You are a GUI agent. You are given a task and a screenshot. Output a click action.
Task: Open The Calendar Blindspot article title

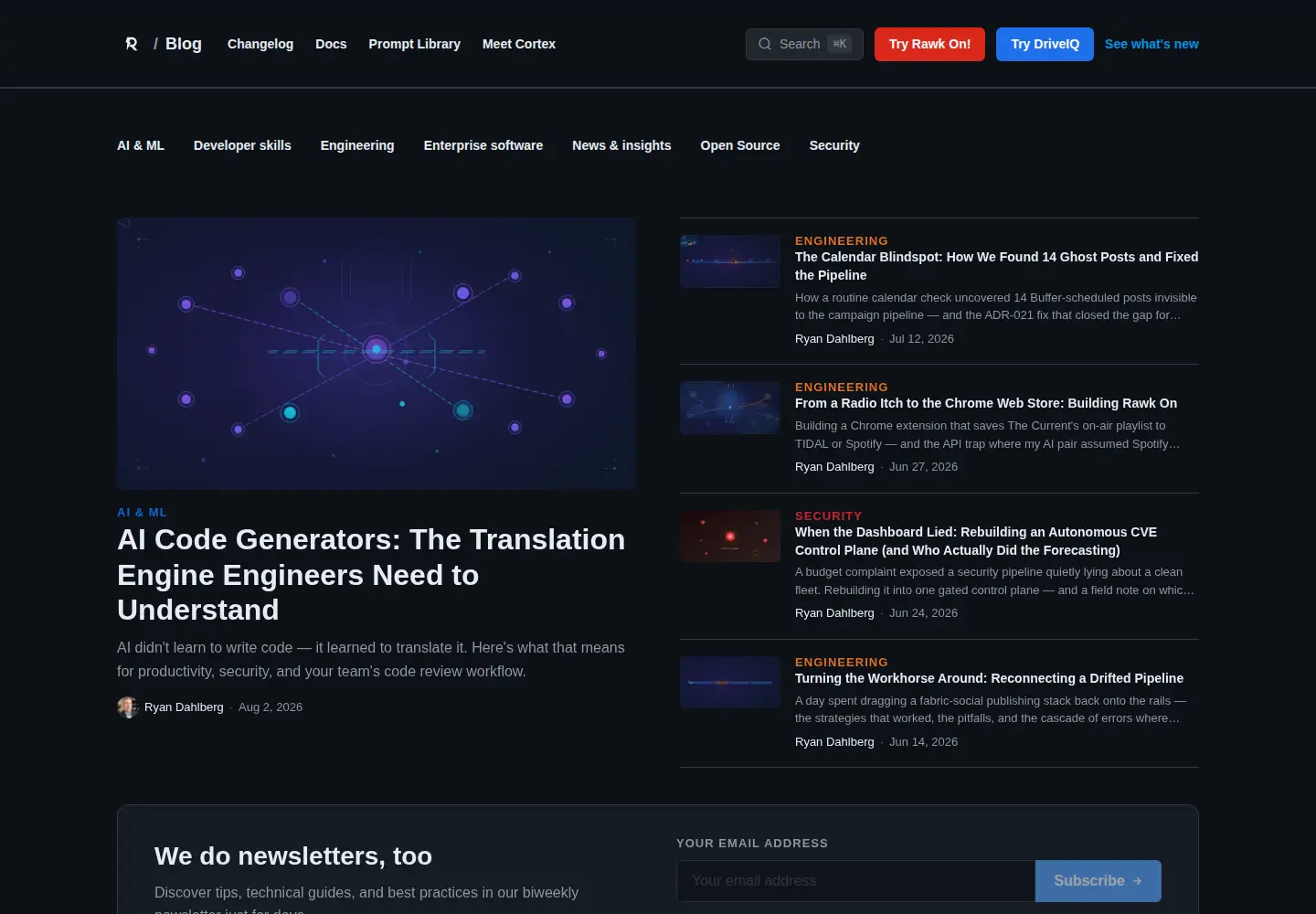click(x=996, y=266)
